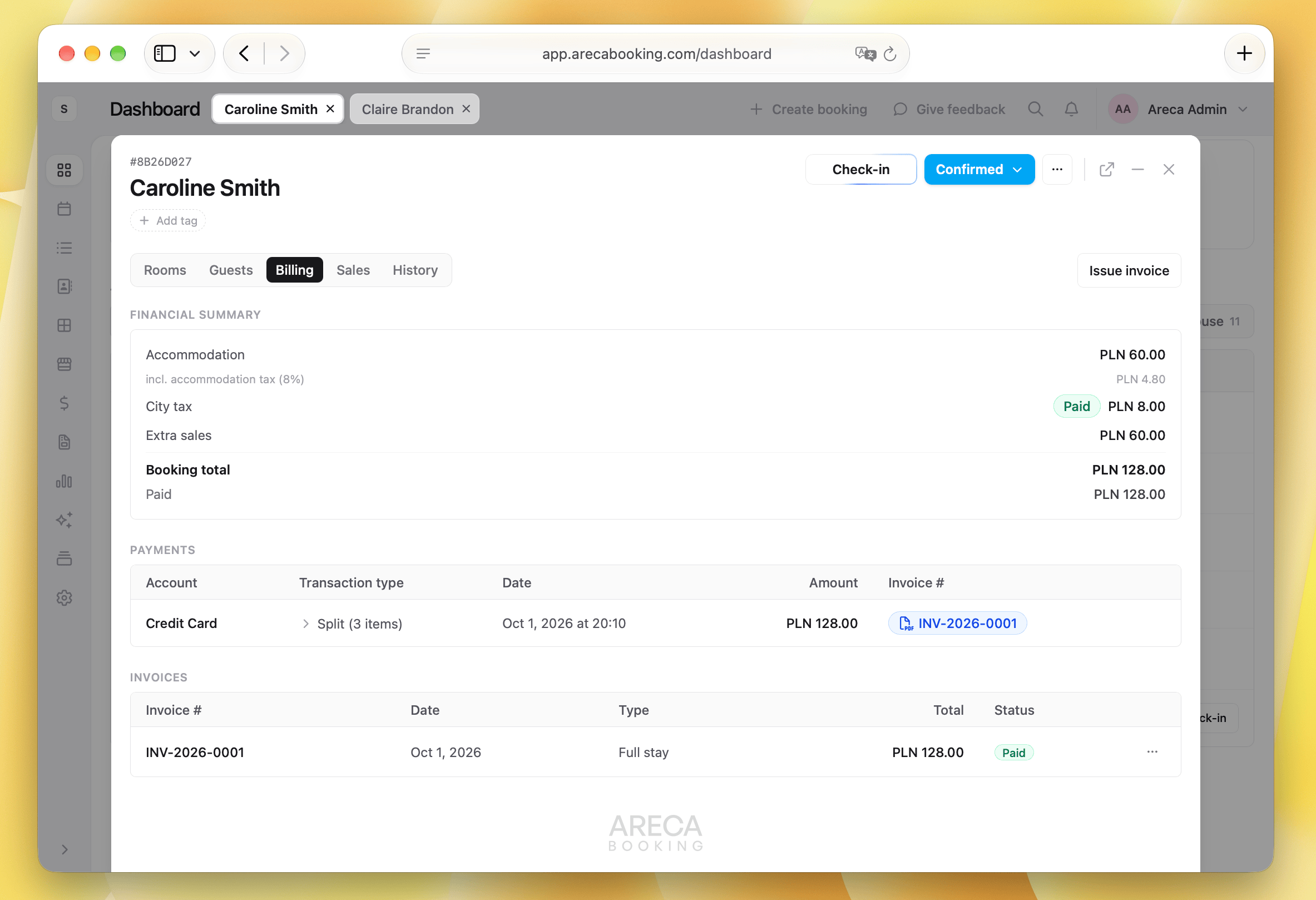Open booking in new window icon
Screen dimensions: 1316x900
(x=1106, y=169)
